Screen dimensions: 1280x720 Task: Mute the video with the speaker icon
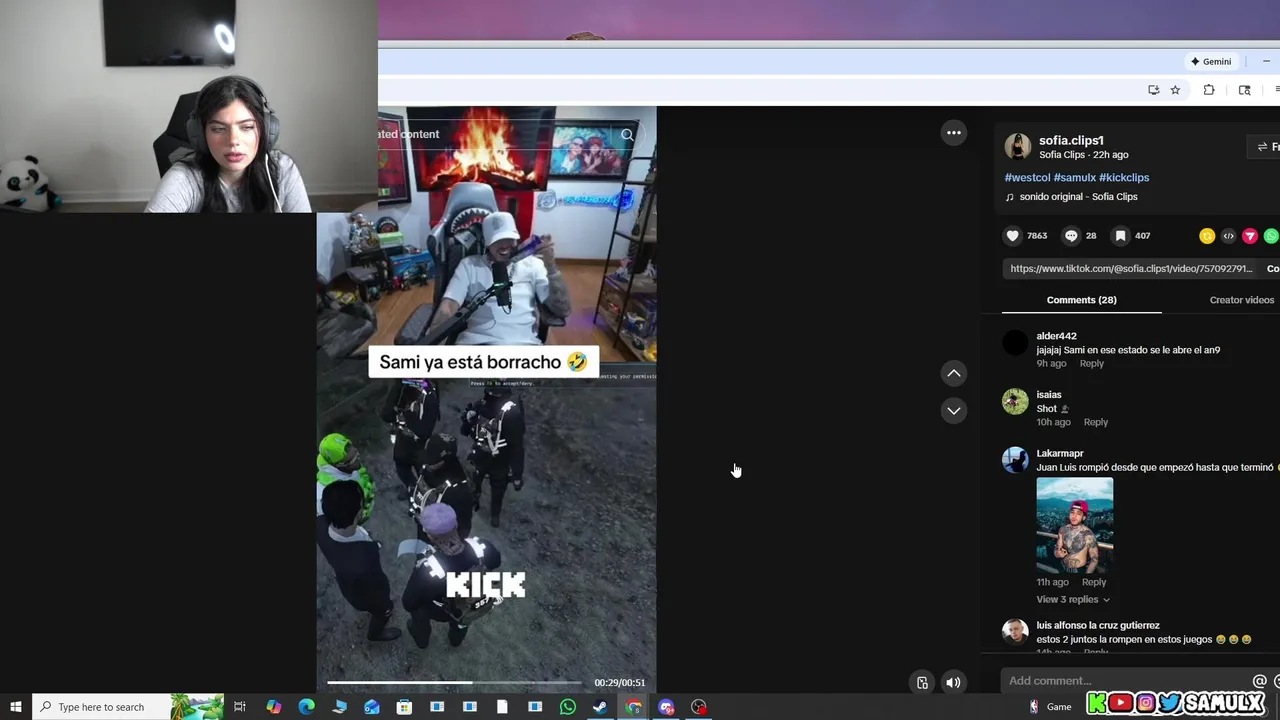coord(953,683)
